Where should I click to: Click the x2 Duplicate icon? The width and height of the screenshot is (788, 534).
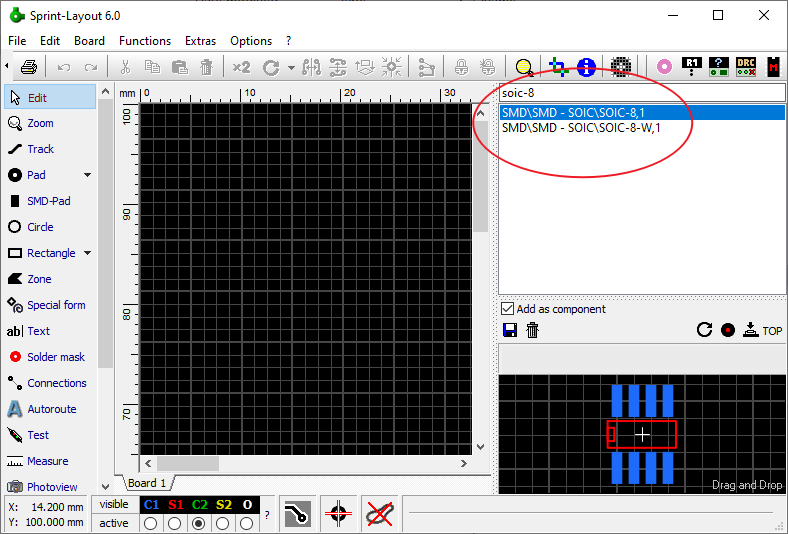241,67
